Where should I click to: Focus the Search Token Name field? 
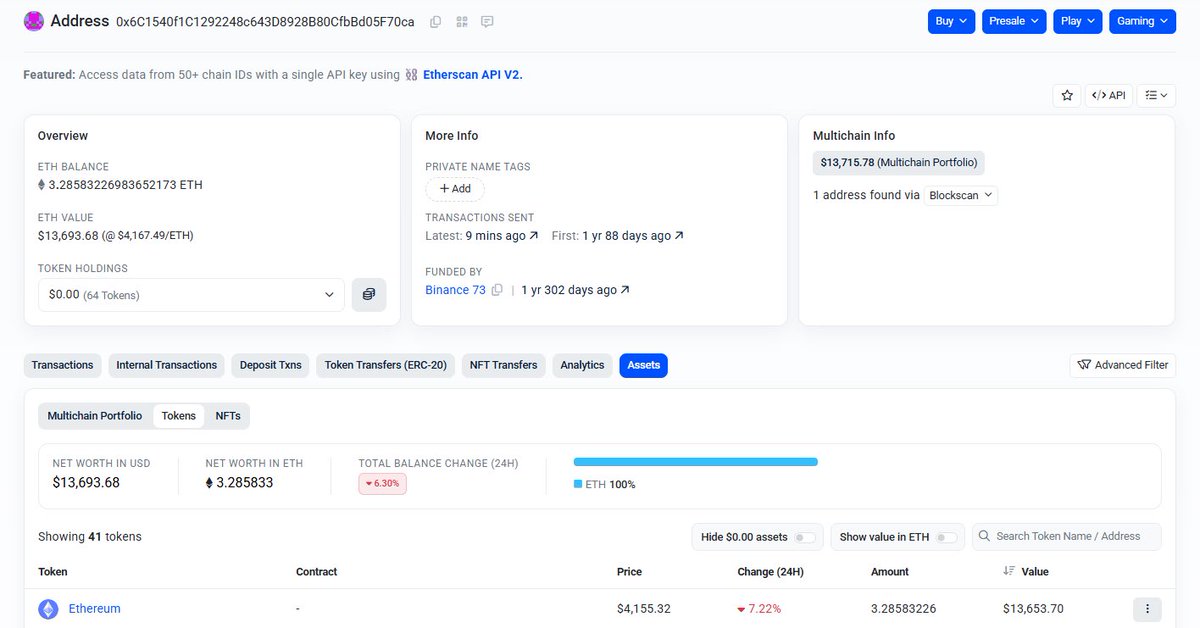1067,537
